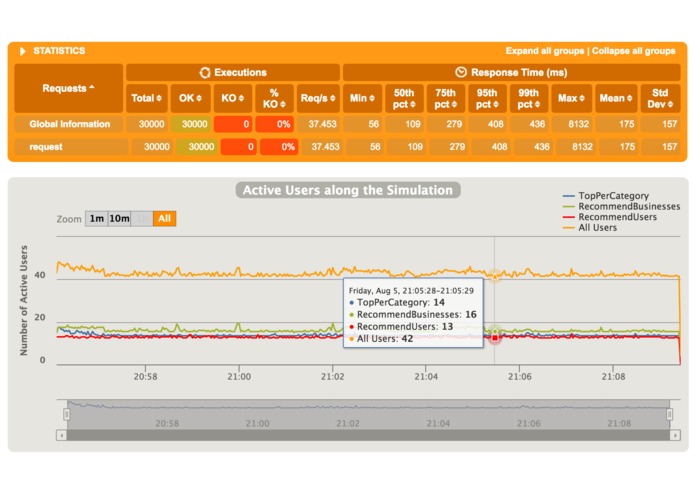The image size is (695, 494).
Task: Sort by 50th pct column
Action: (x=404, y=98)
